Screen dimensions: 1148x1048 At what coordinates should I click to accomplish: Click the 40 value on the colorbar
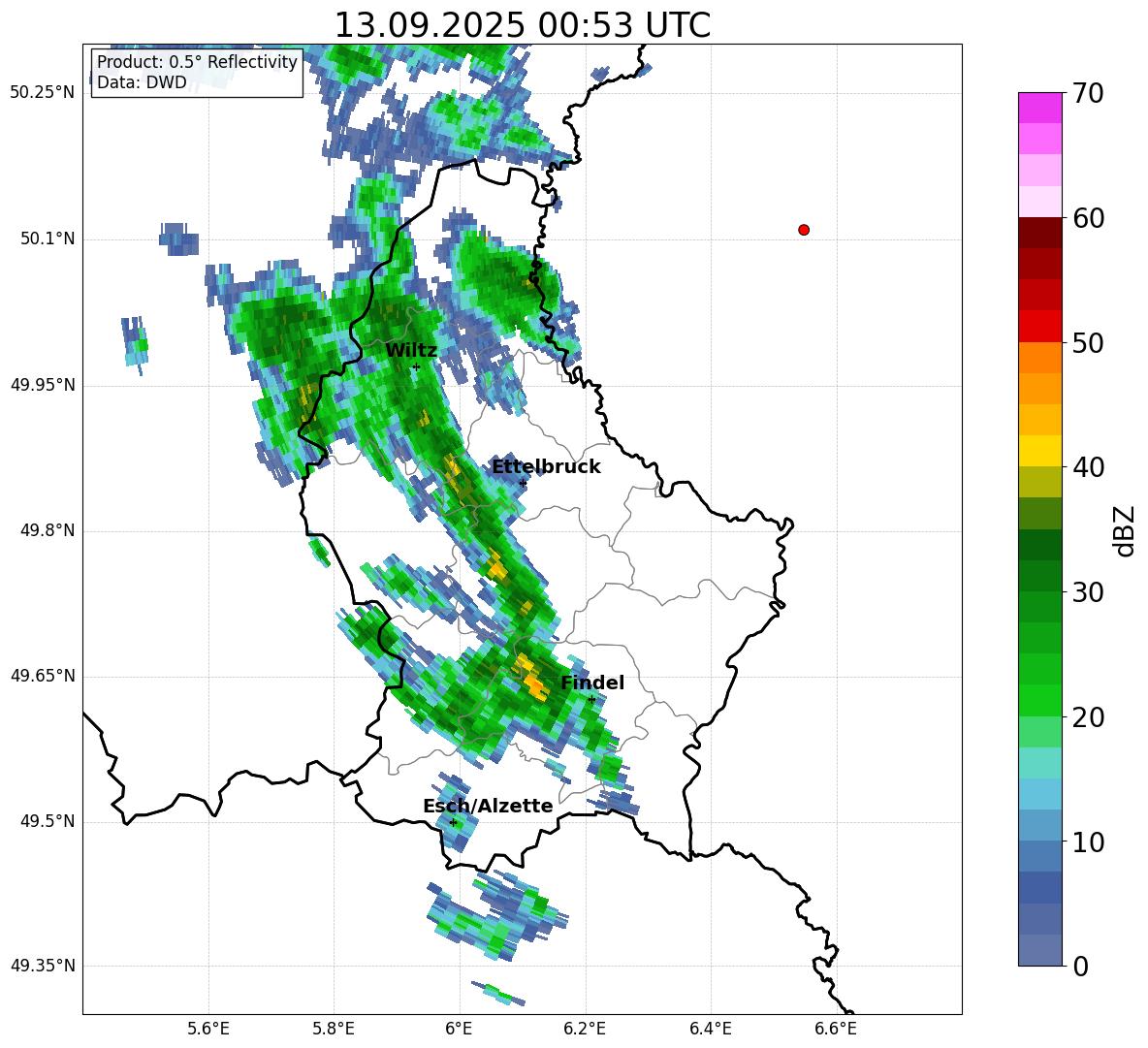point(1087,467)
